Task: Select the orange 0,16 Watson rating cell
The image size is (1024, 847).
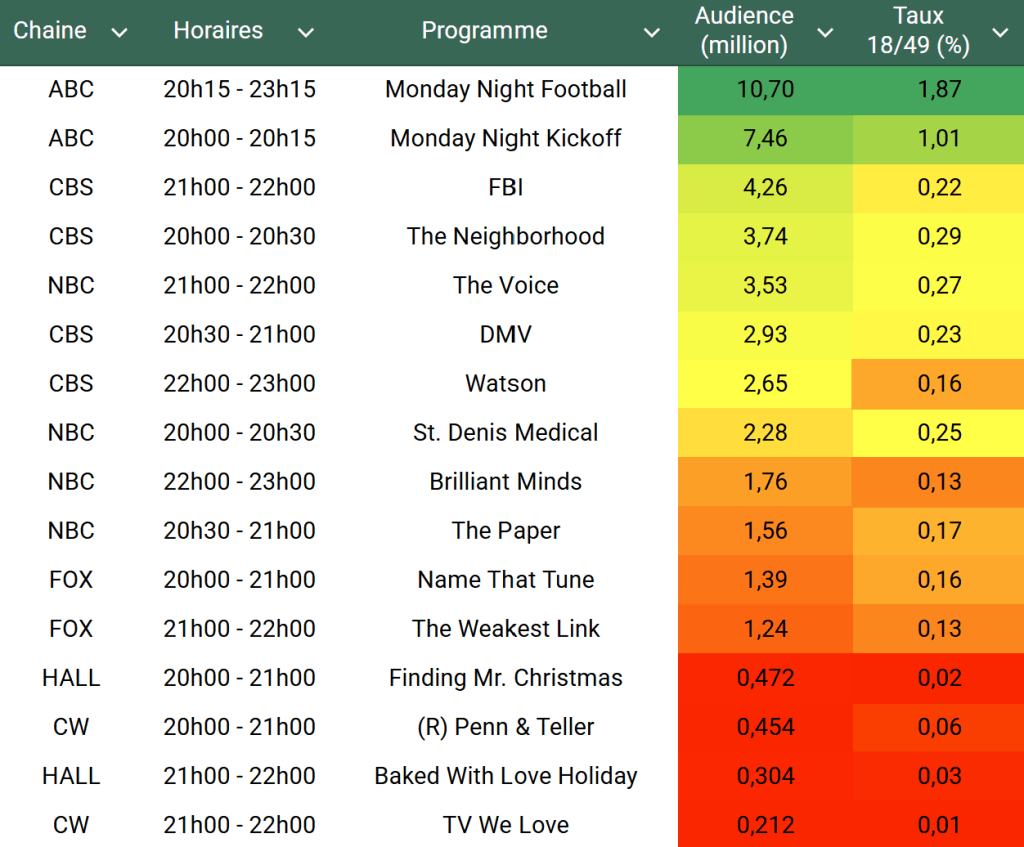Action: click(939, 384)
